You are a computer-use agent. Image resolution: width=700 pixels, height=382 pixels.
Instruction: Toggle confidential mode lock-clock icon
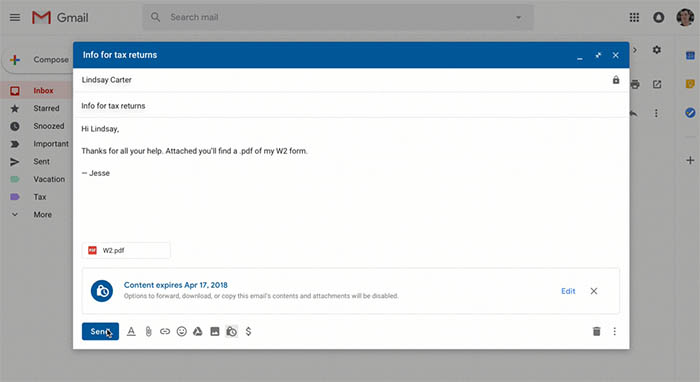[x=231, y=332]
